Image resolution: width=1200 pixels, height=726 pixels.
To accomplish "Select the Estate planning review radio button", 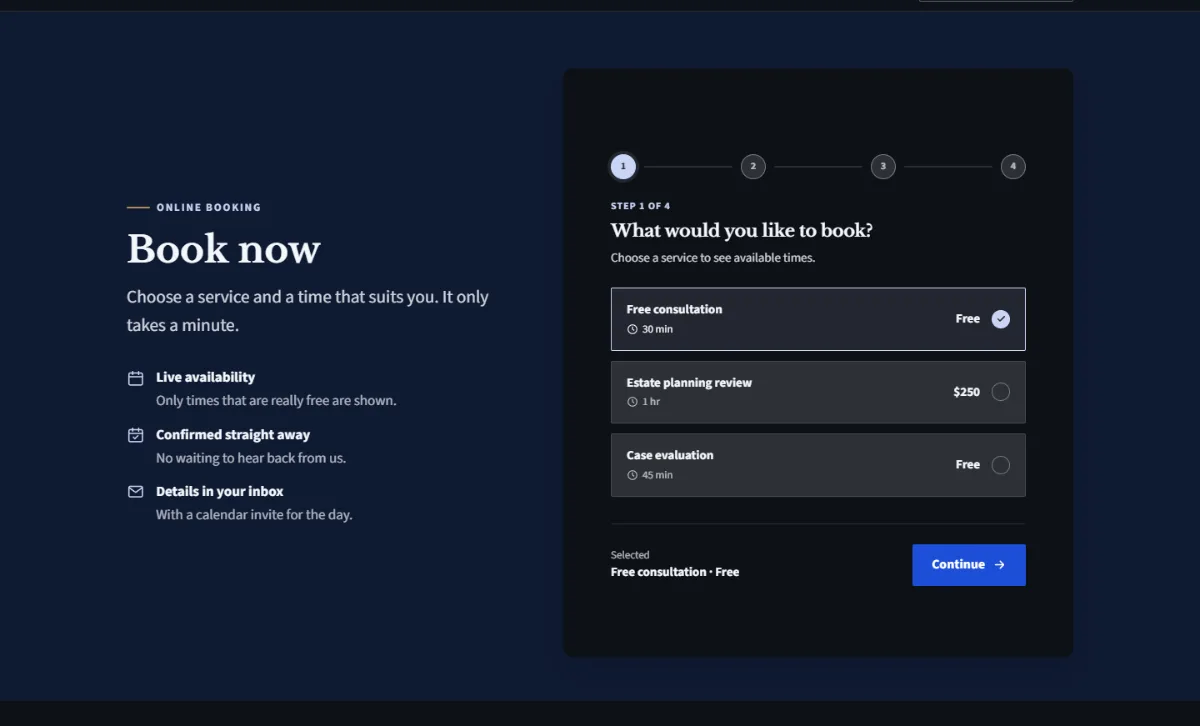I will click(1001, 392).
